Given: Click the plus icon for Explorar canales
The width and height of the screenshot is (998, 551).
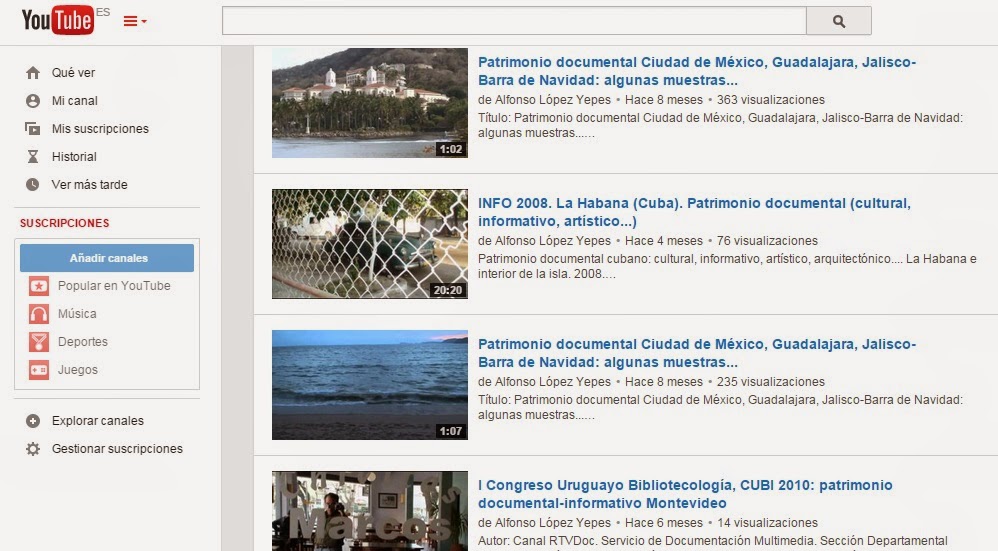Looking at the screenshot, I should click(33, 421).
